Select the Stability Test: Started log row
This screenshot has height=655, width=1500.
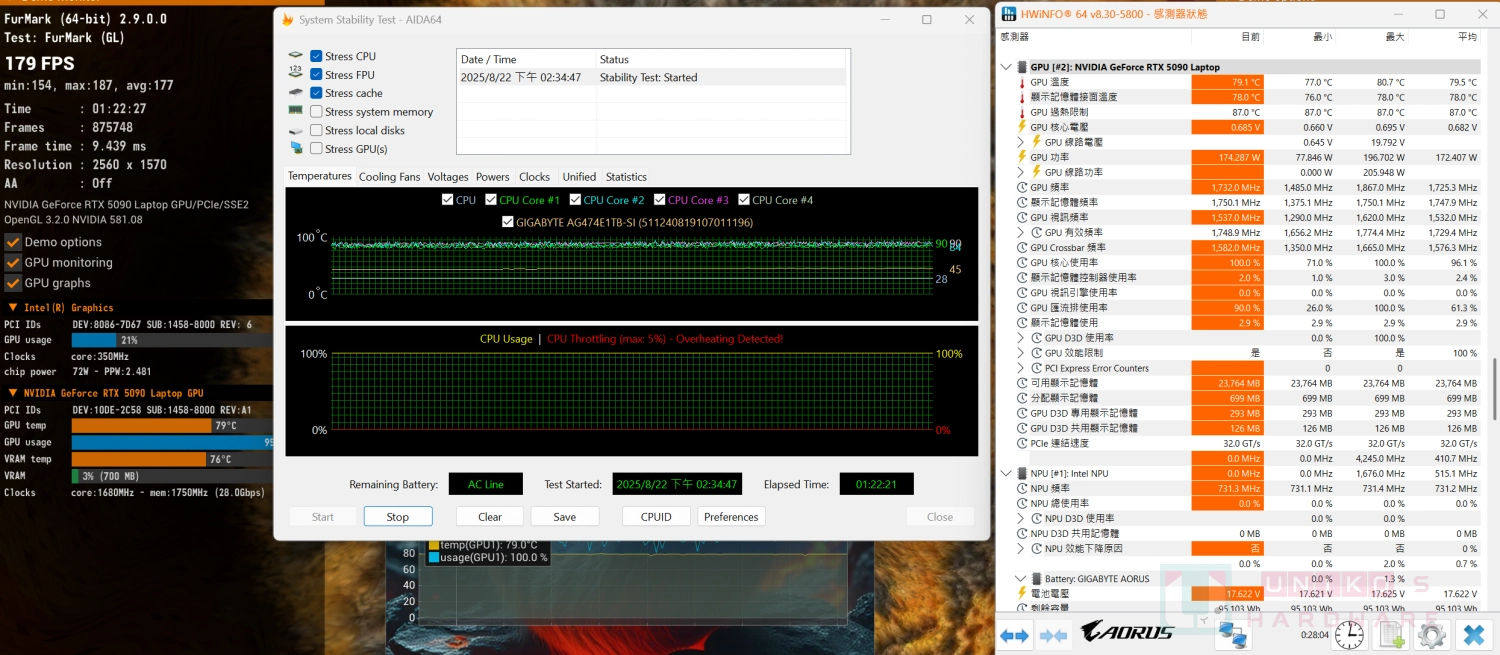pyautogui.click(x=653, y=77)
